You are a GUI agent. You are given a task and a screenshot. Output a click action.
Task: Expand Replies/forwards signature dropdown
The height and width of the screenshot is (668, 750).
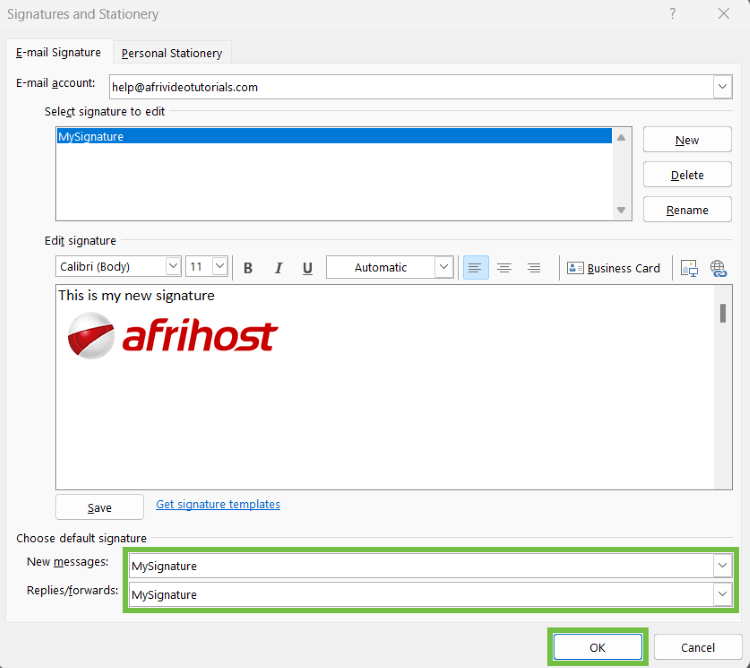click(x=722, y=595)
